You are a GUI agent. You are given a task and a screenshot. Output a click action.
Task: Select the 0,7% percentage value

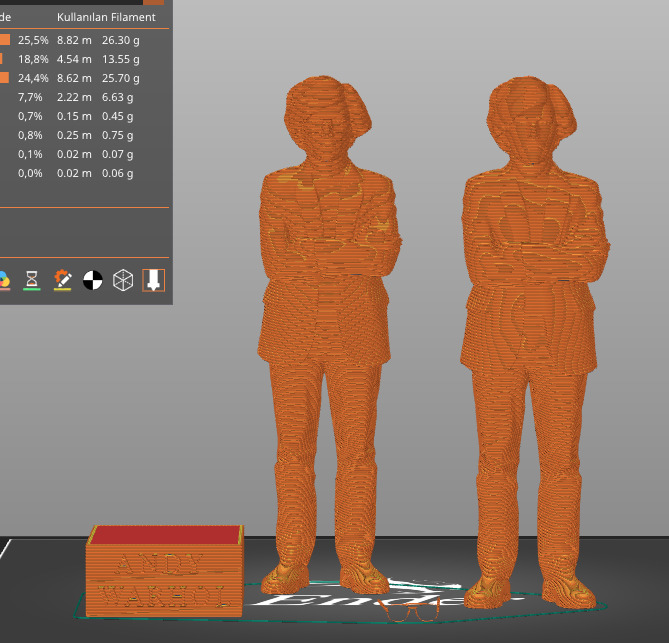click(x=30, y=116)
